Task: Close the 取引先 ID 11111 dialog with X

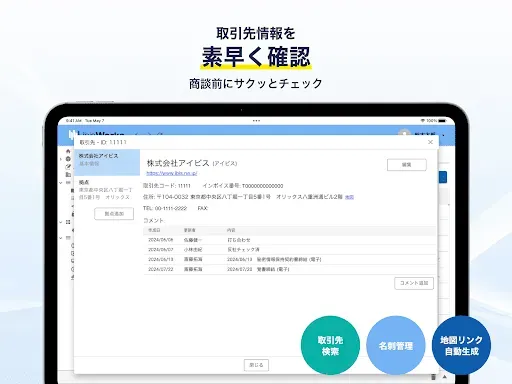Action: tap(430, 142)
